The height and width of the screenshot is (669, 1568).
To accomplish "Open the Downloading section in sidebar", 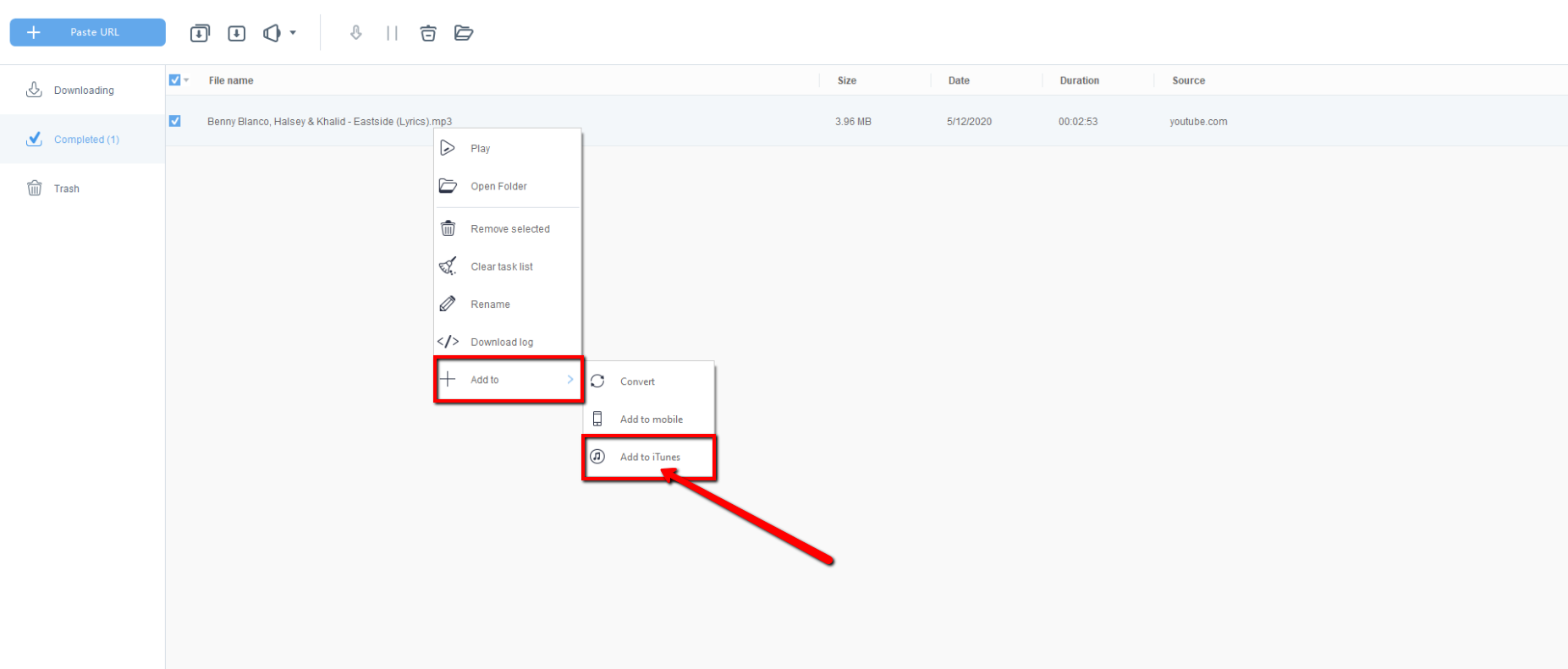I will click(83, 90).
